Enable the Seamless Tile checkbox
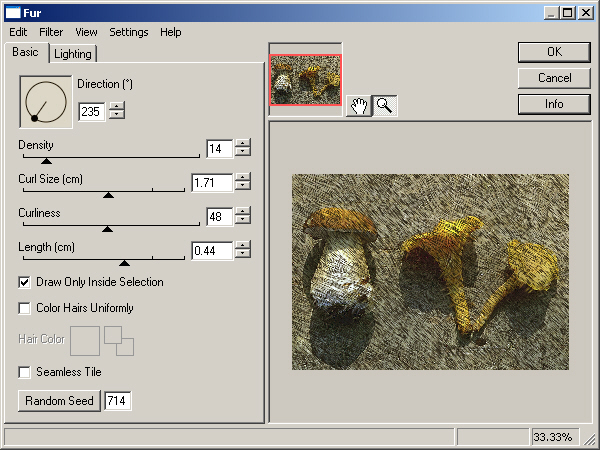This screenshot has width=600, height=450. (x=24, y=372)
